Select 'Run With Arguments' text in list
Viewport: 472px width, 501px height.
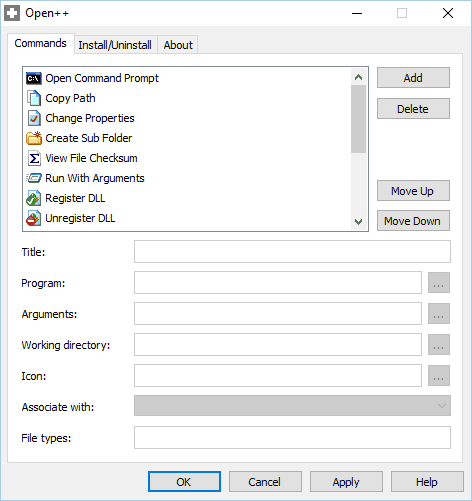[x=95, y=178]
